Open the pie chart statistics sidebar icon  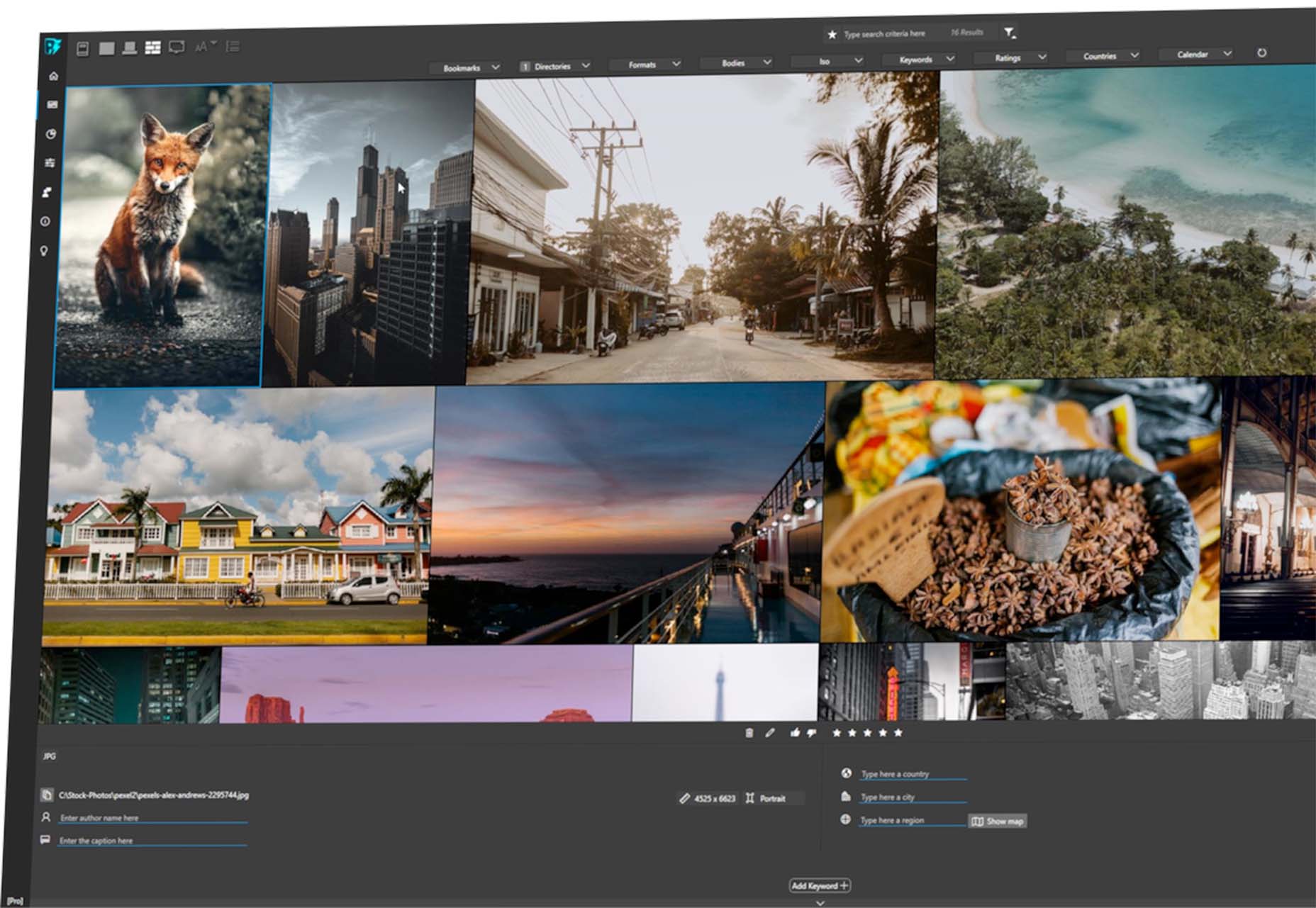tap(50, 134)
